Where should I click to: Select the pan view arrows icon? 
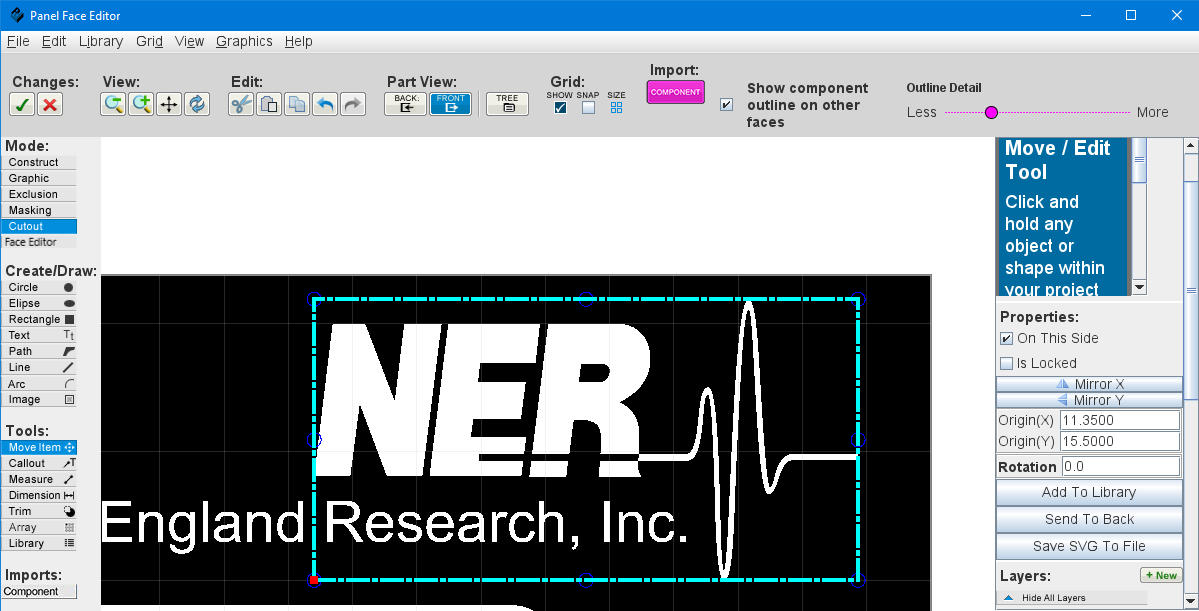coord(169,104)
